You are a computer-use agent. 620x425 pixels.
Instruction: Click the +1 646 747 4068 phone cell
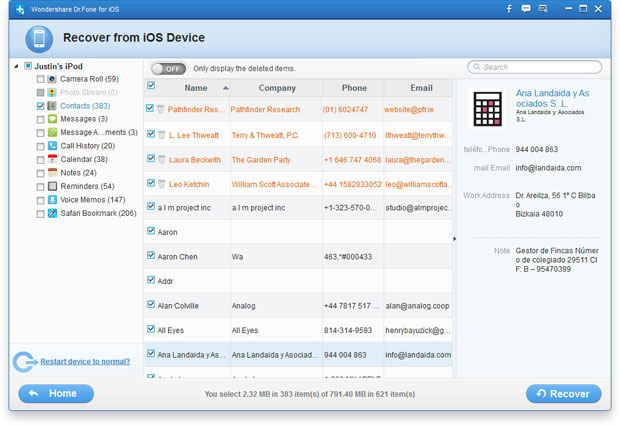[352, 160]
